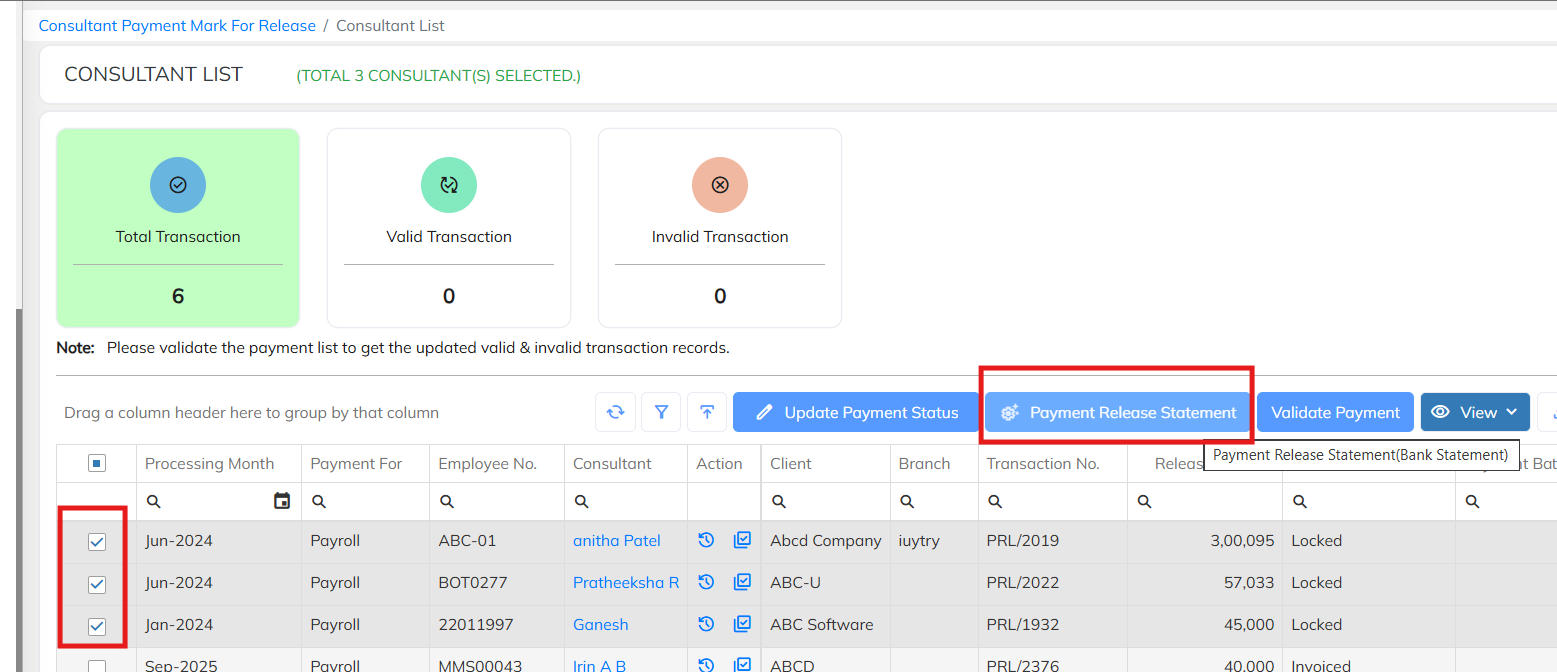Image resolution: width=1557 pixels, height=672 pixels.
Task: Click the Validate Payment button
Action: (x=1335, y=412)
